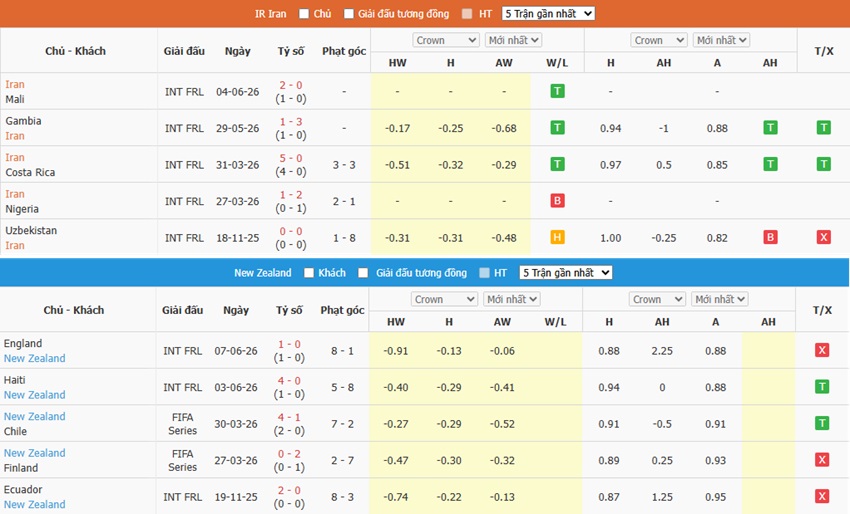Open Gambia team link
This screenshot has height=514, width=850.
(23, 121)
